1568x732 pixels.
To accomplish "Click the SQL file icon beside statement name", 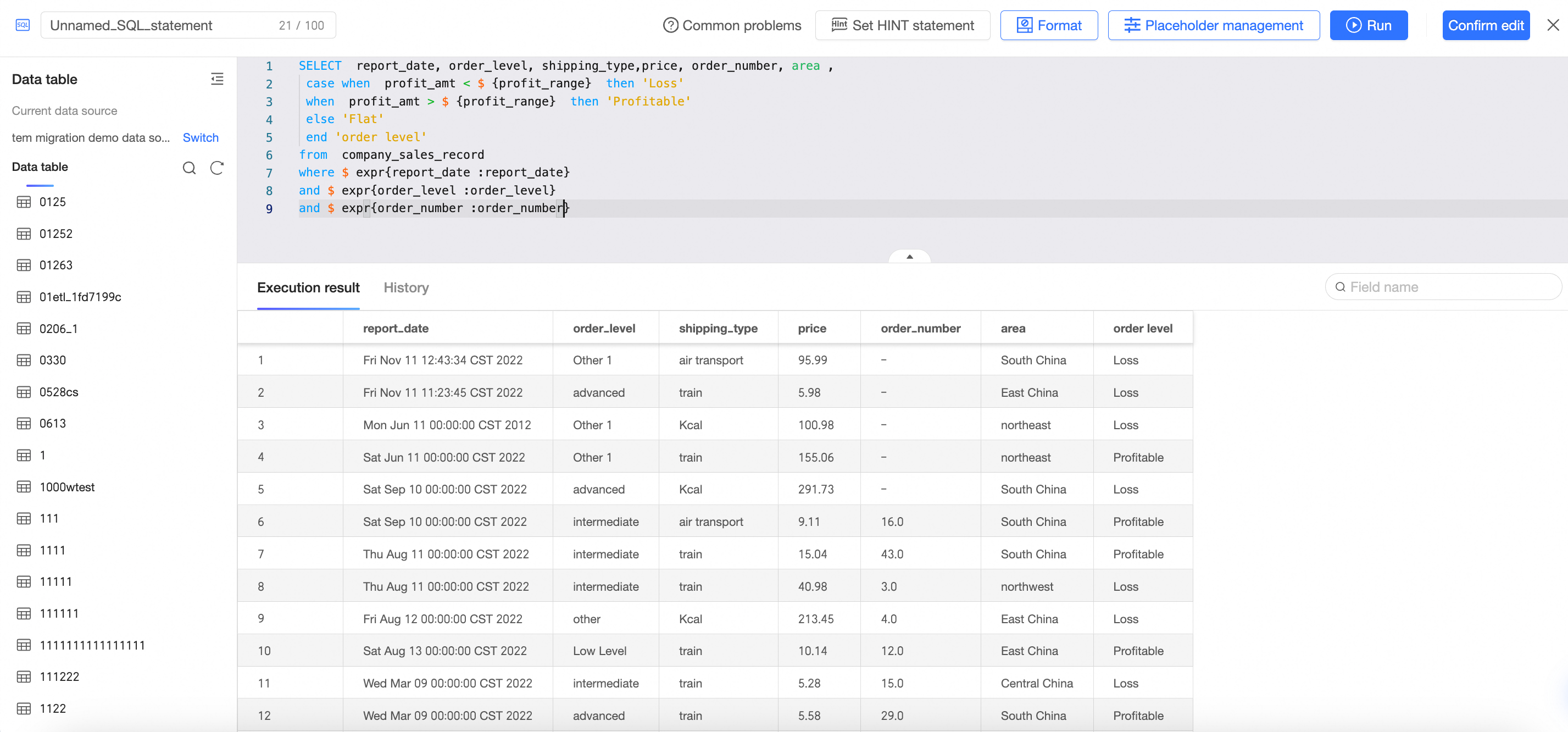I will click(x=23, y=25).
